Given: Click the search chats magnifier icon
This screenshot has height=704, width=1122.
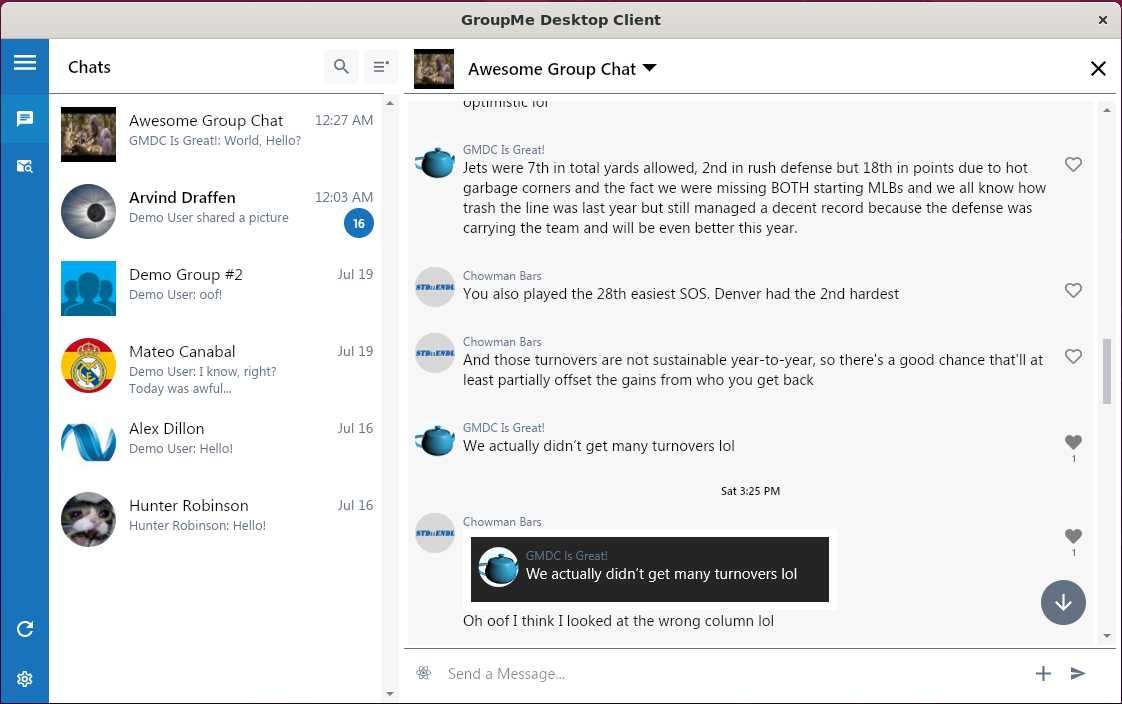Looking at the screenshot, I should coord(341,67).
